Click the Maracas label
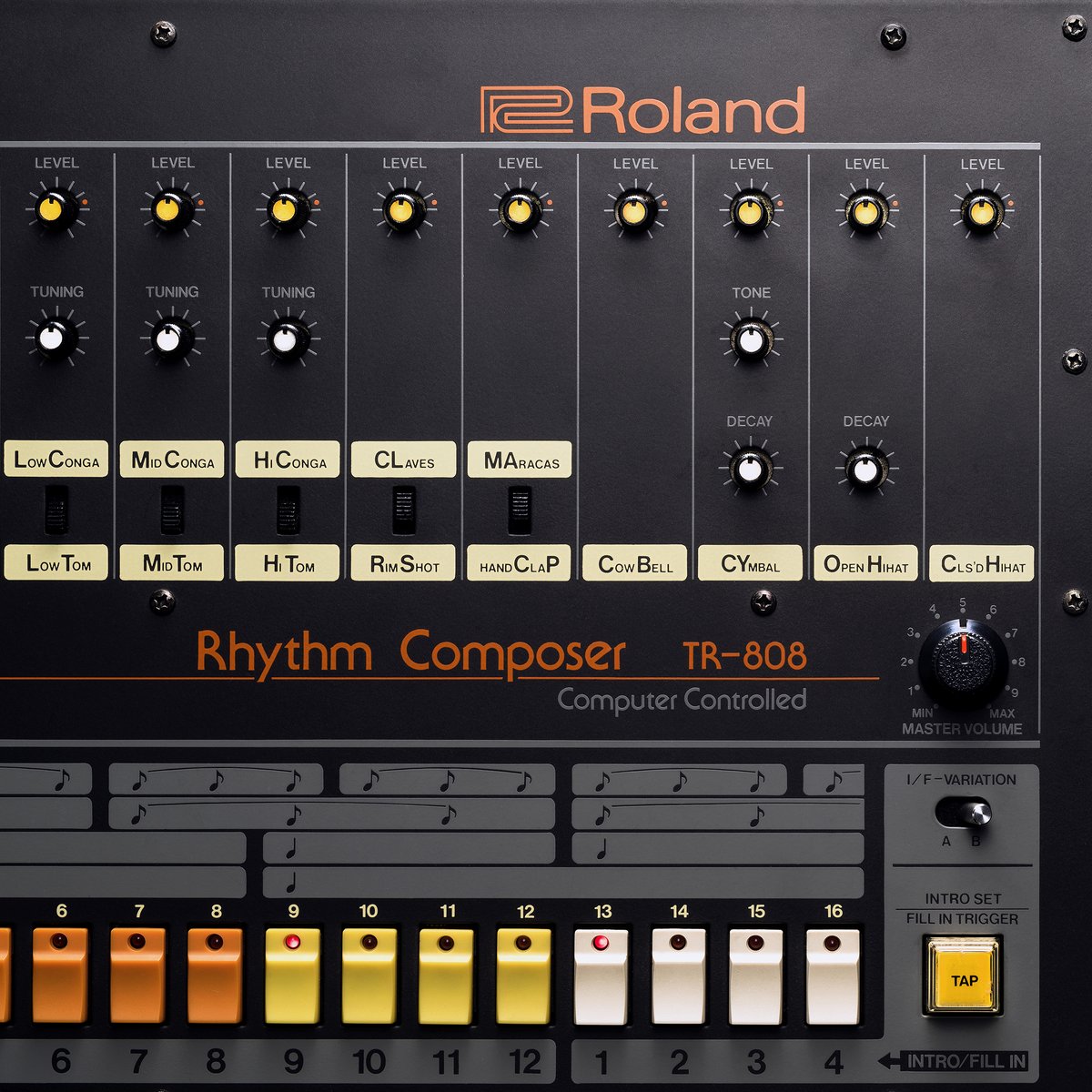This screenshot has height=1092, width=1092. [x=520, y=460]
